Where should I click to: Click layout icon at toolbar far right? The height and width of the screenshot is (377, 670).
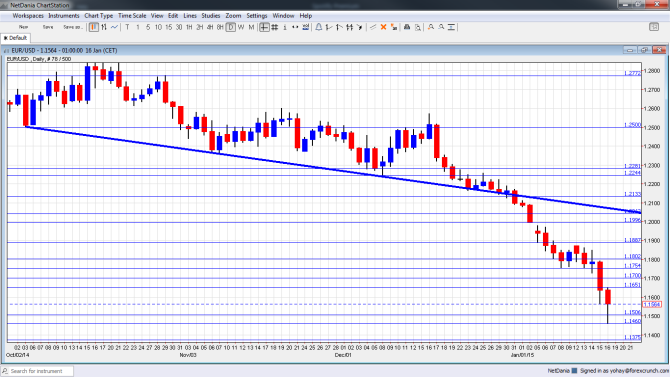click(x=654, y=27)
